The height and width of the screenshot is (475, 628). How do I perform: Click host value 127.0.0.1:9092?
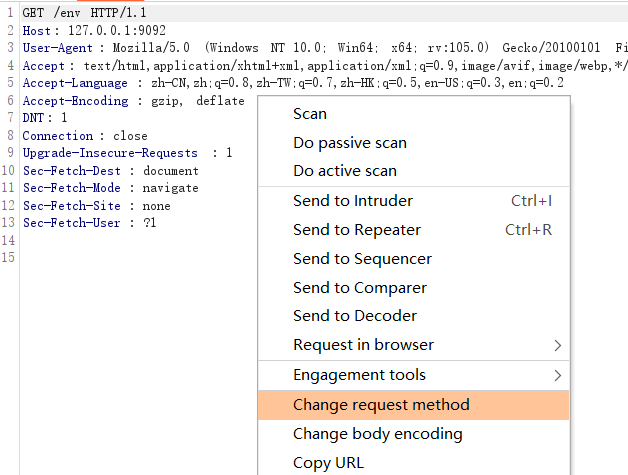pyautogui.click(x=117, y=30)
